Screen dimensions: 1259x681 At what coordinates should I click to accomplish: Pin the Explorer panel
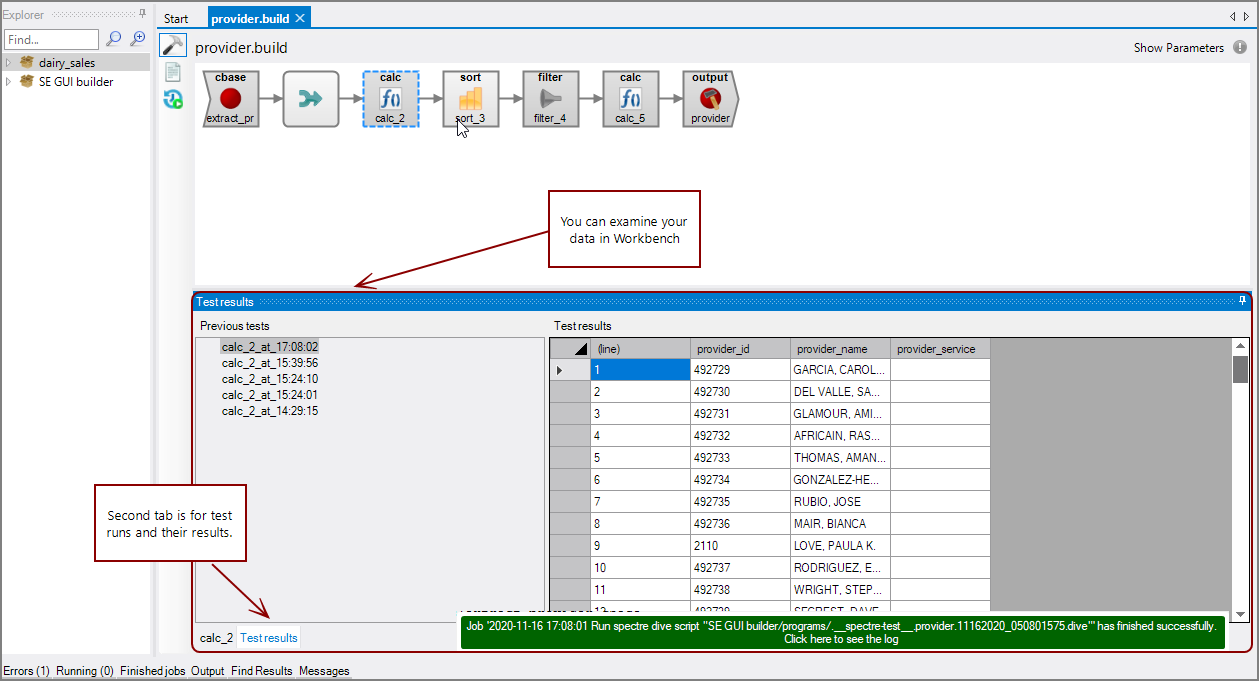(x=143, y=14)
